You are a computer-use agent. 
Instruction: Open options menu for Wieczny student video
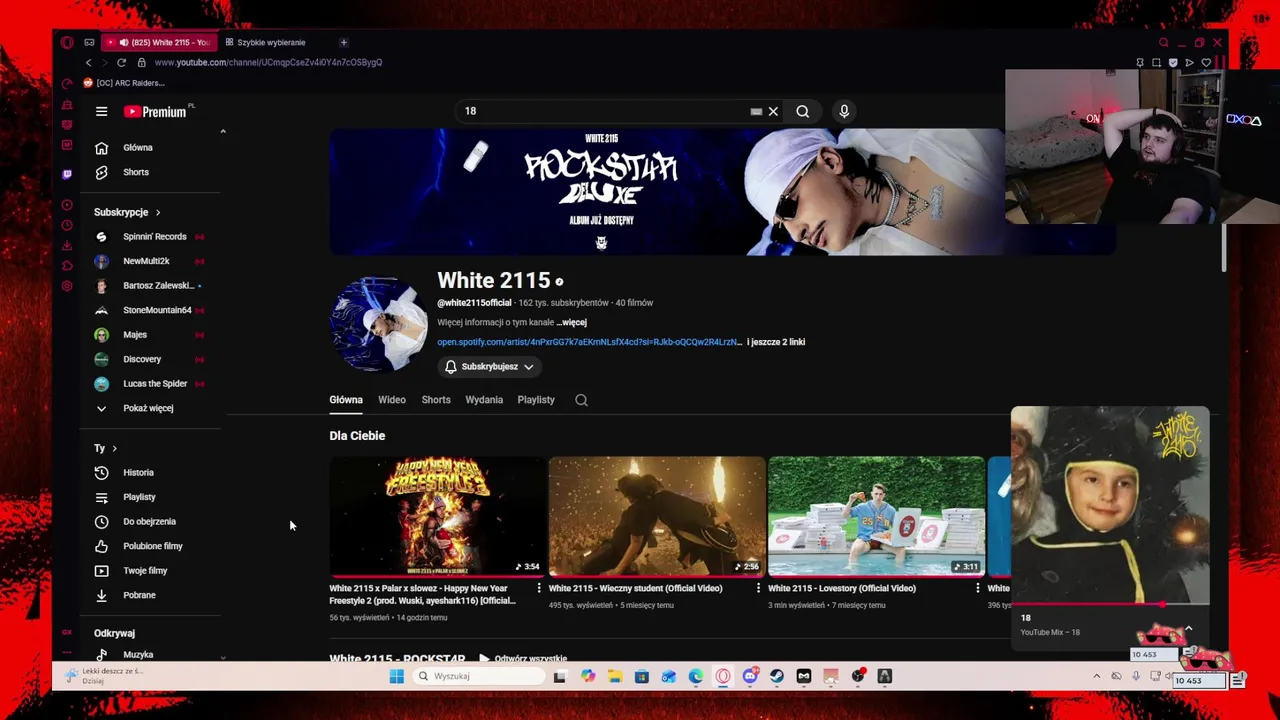(758, 589)
